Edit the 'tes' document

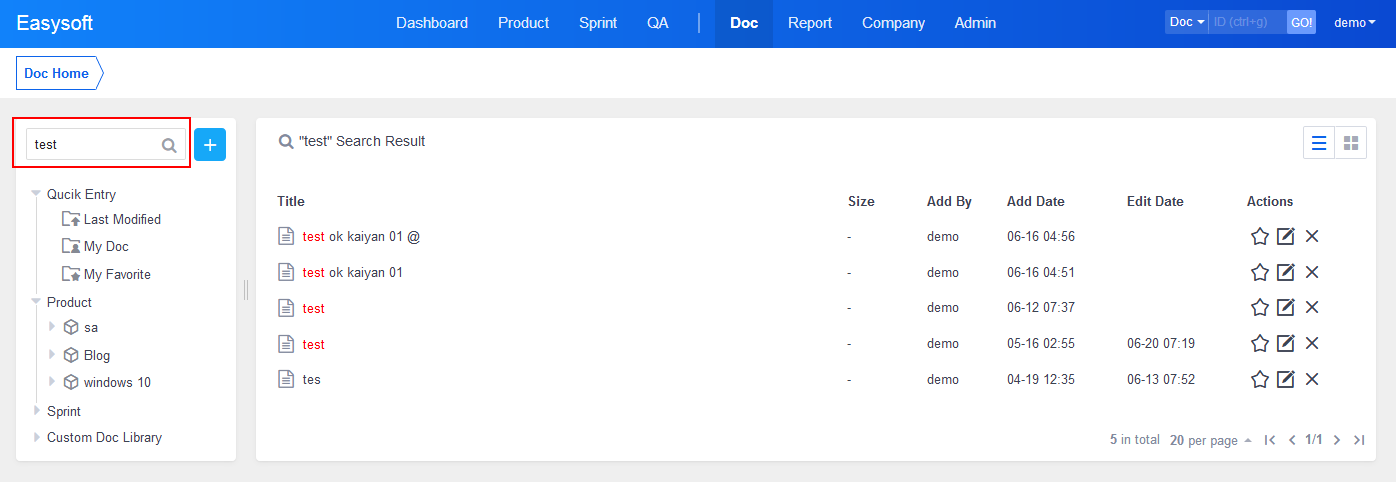point(1286,379)
